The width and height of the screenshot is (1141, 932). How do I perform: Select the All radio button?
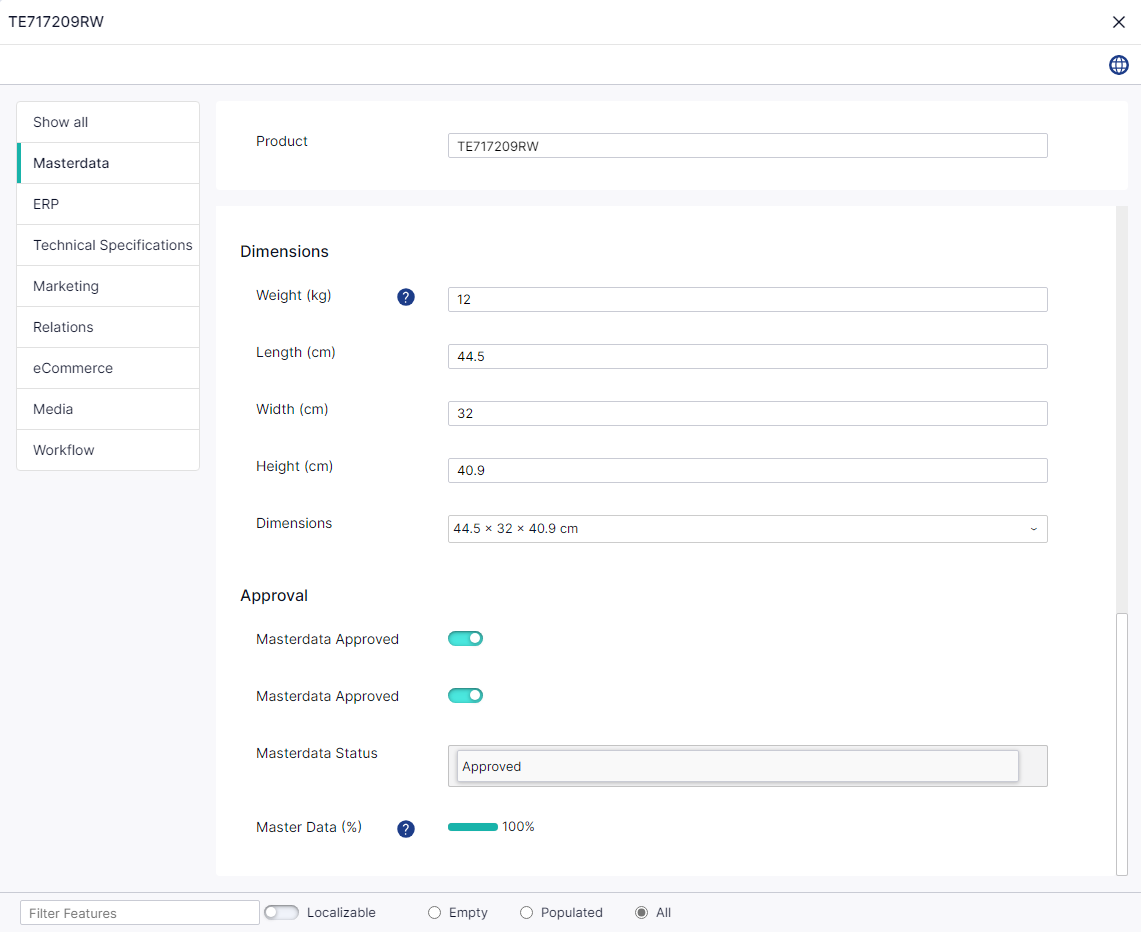(641, 912)
